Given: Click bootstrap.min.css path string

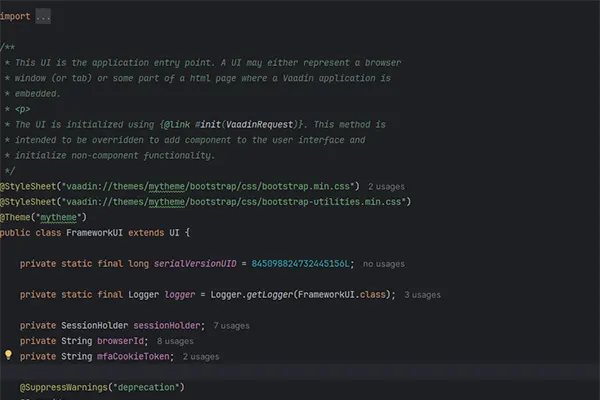Looking at the screenshot, I should click(210, 186).
